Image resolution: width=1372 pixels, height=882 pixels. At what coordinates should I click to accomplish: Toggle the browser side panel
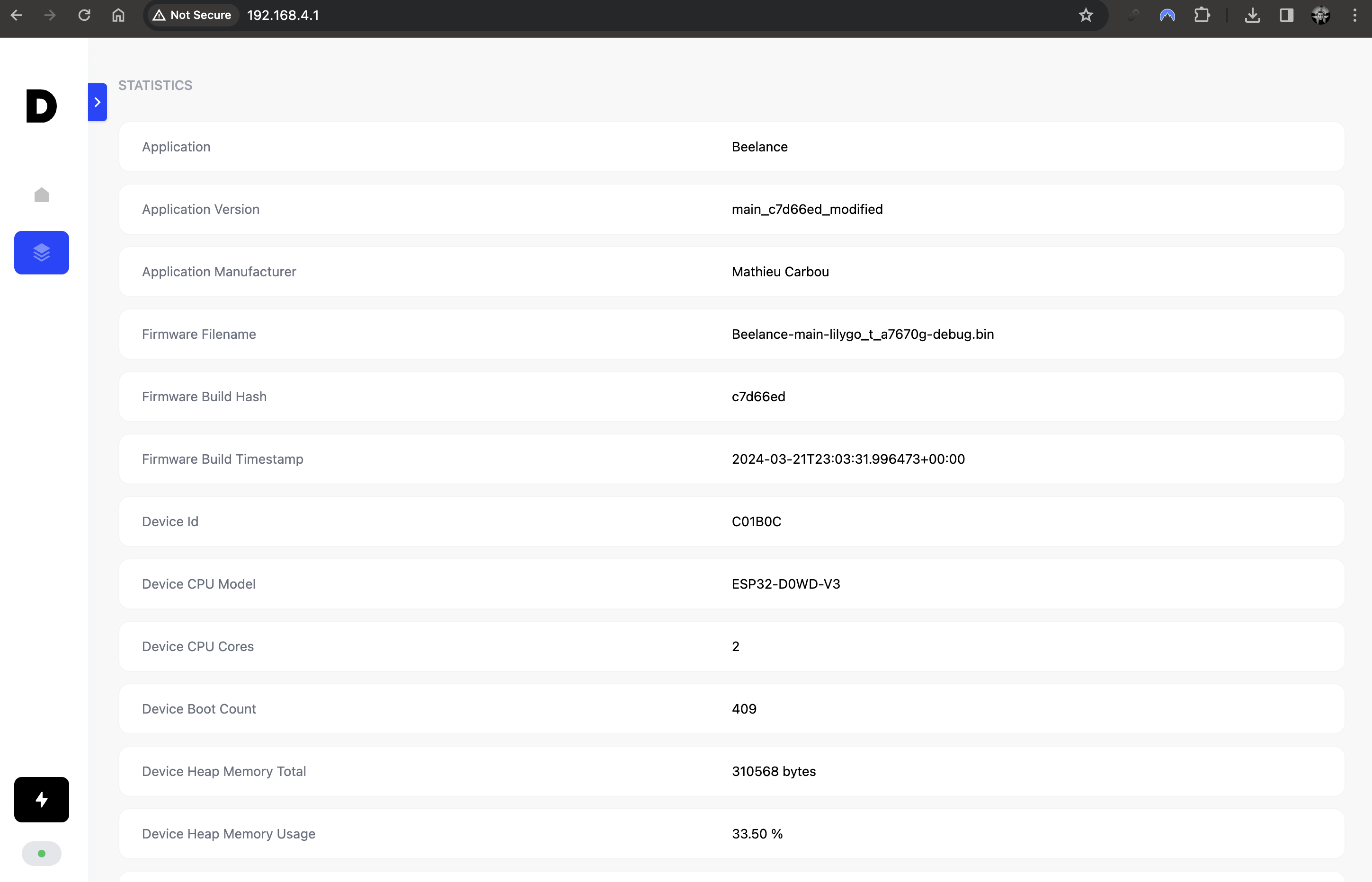pos(1287,16)
